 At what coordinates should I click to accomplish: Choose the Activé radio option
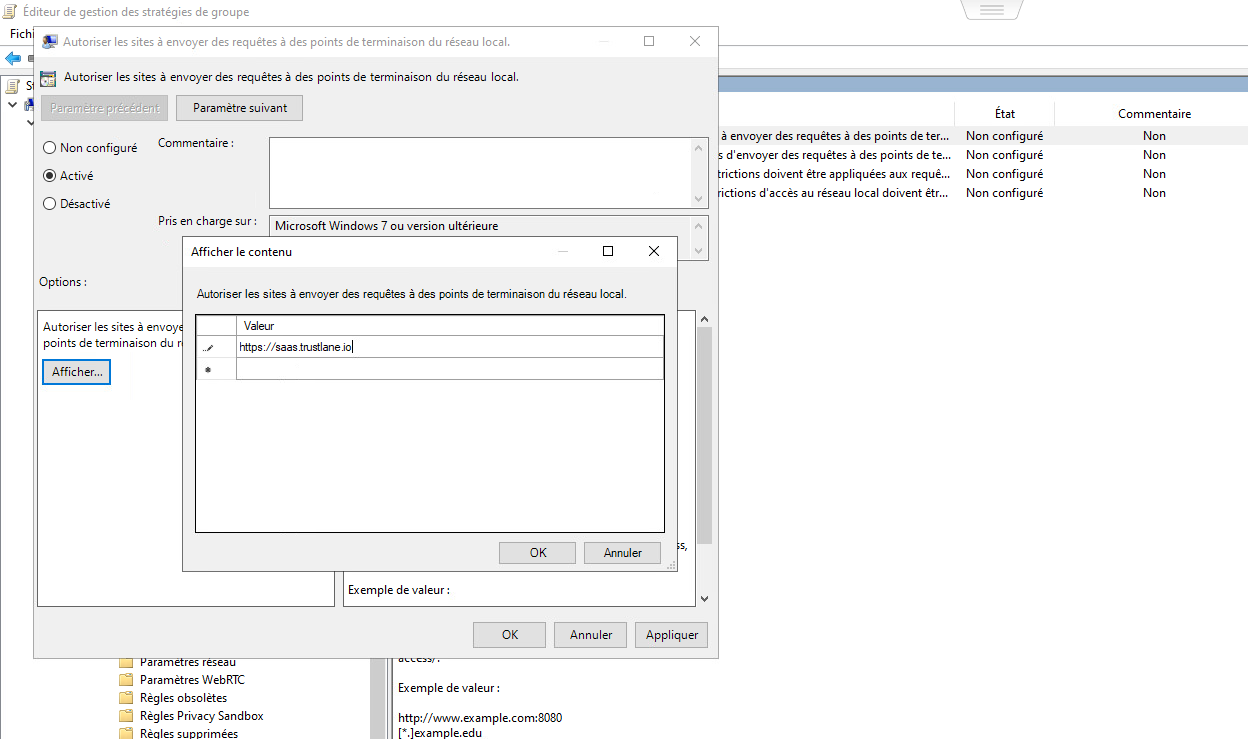50,176
